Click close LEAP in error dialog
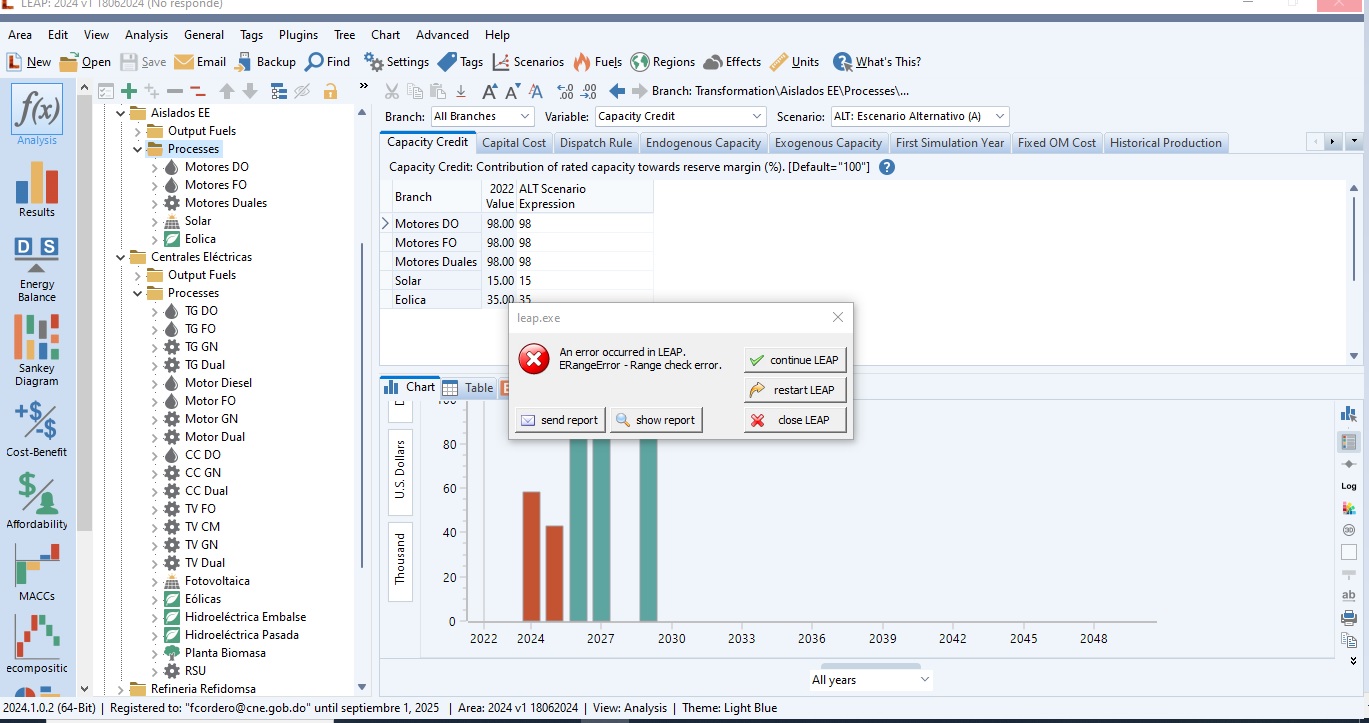The width and height of the screenshot is (1369, 723). point(795,420)
